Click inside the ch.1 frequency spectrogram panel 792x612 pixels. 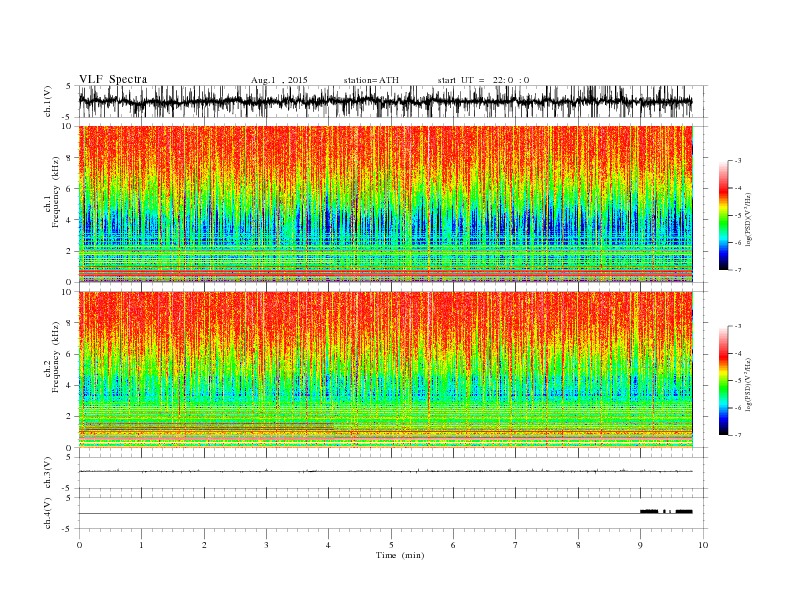click(x=385, y=204)
